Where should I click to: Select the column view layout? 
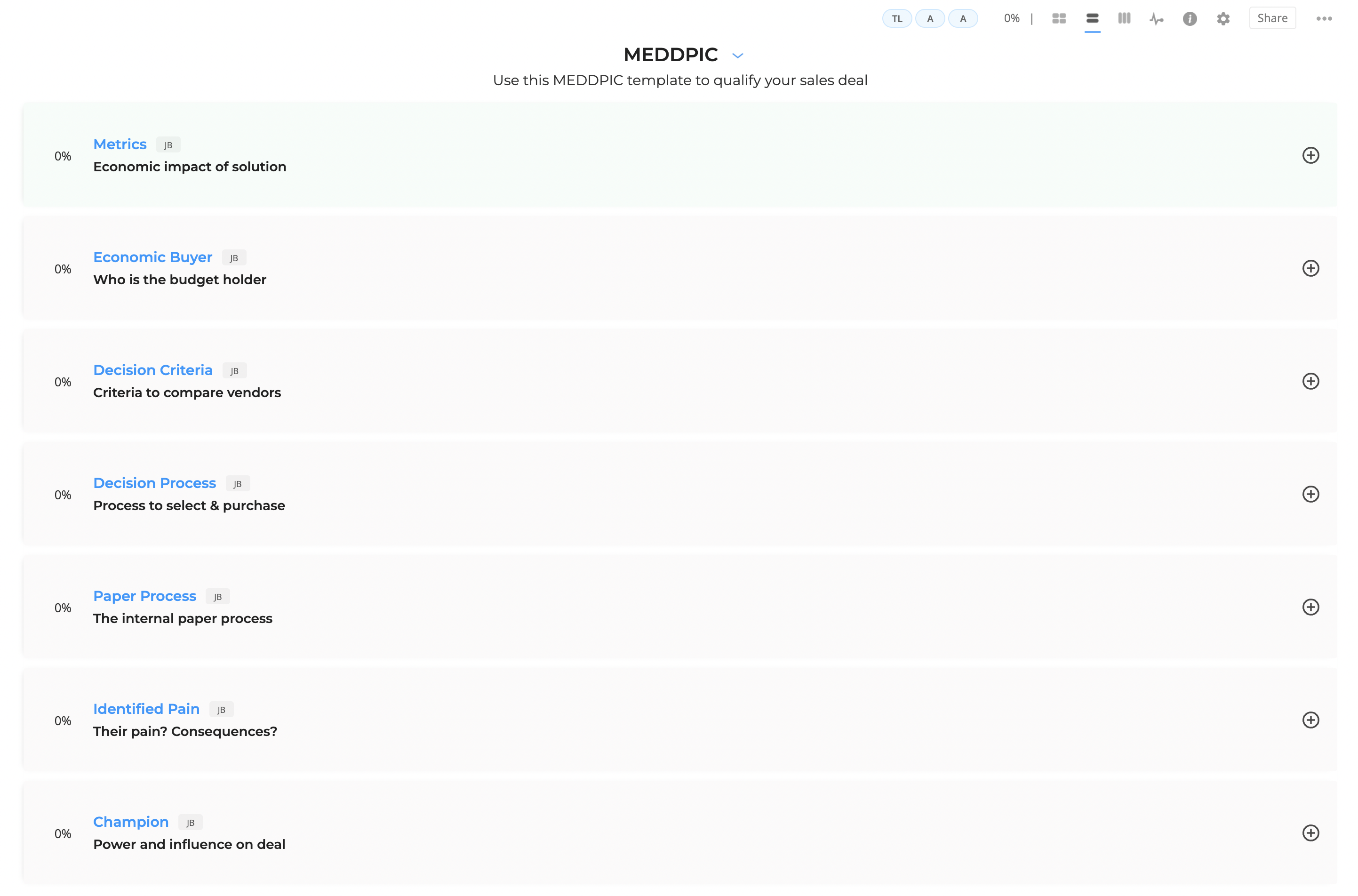tap(1123, 18)
